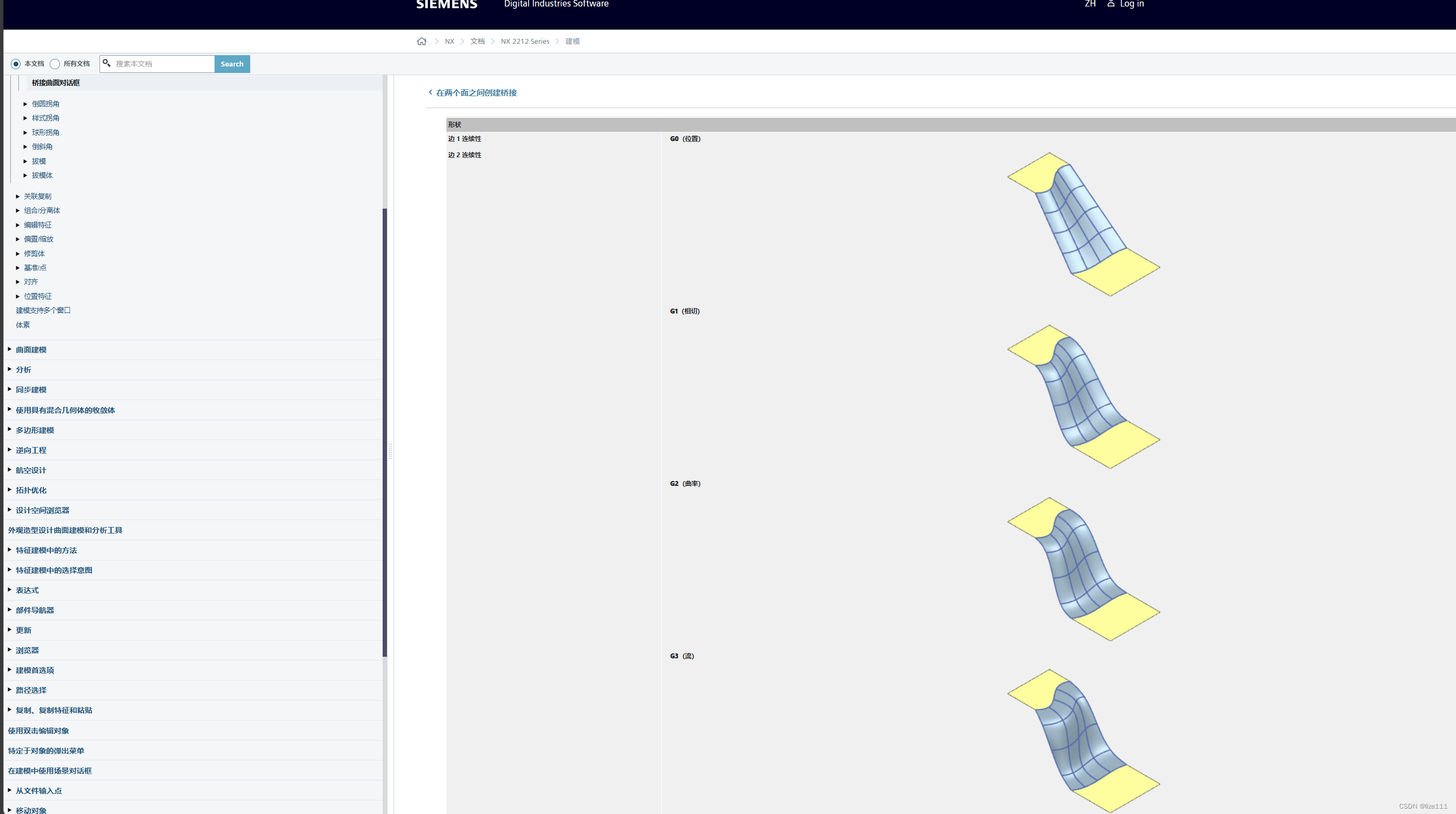The image size is (1456, 814).
Task: Expand the 同步建模 section arrow
Action: 10,390
